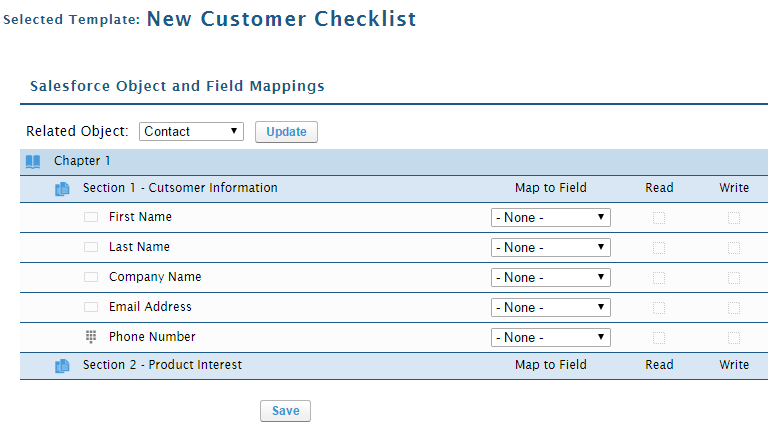The image size is (768, 426).
Task: Open the Related Object dropdown
Action: (x=191, y=131)
